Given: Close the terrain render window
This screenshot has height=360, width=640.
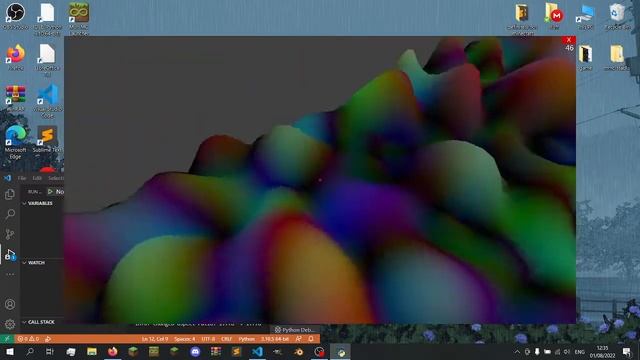Looking at the screenshot, I should pyautogui.click(x=569, y=40).
